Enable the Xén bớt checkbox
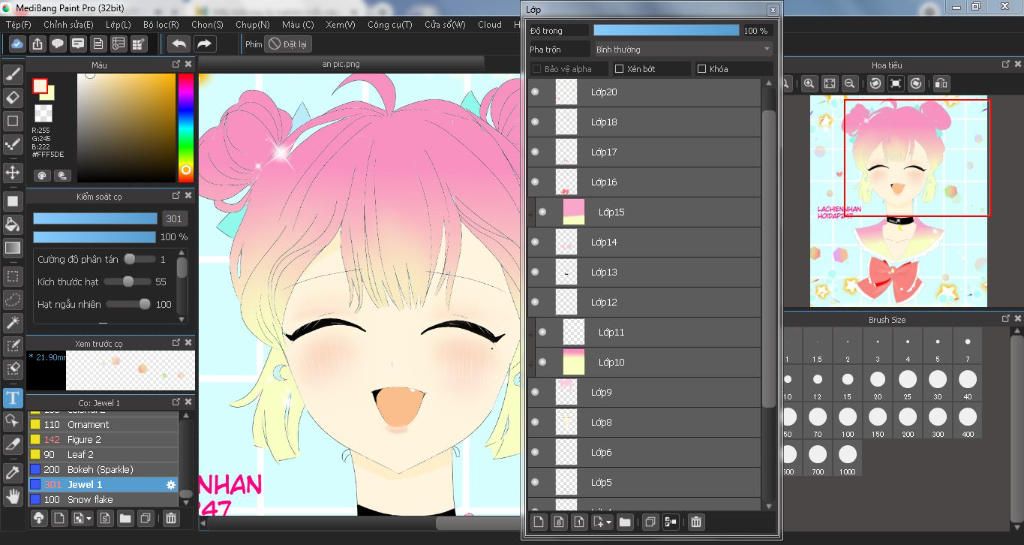1024x545 pixels. click(620, 69)
